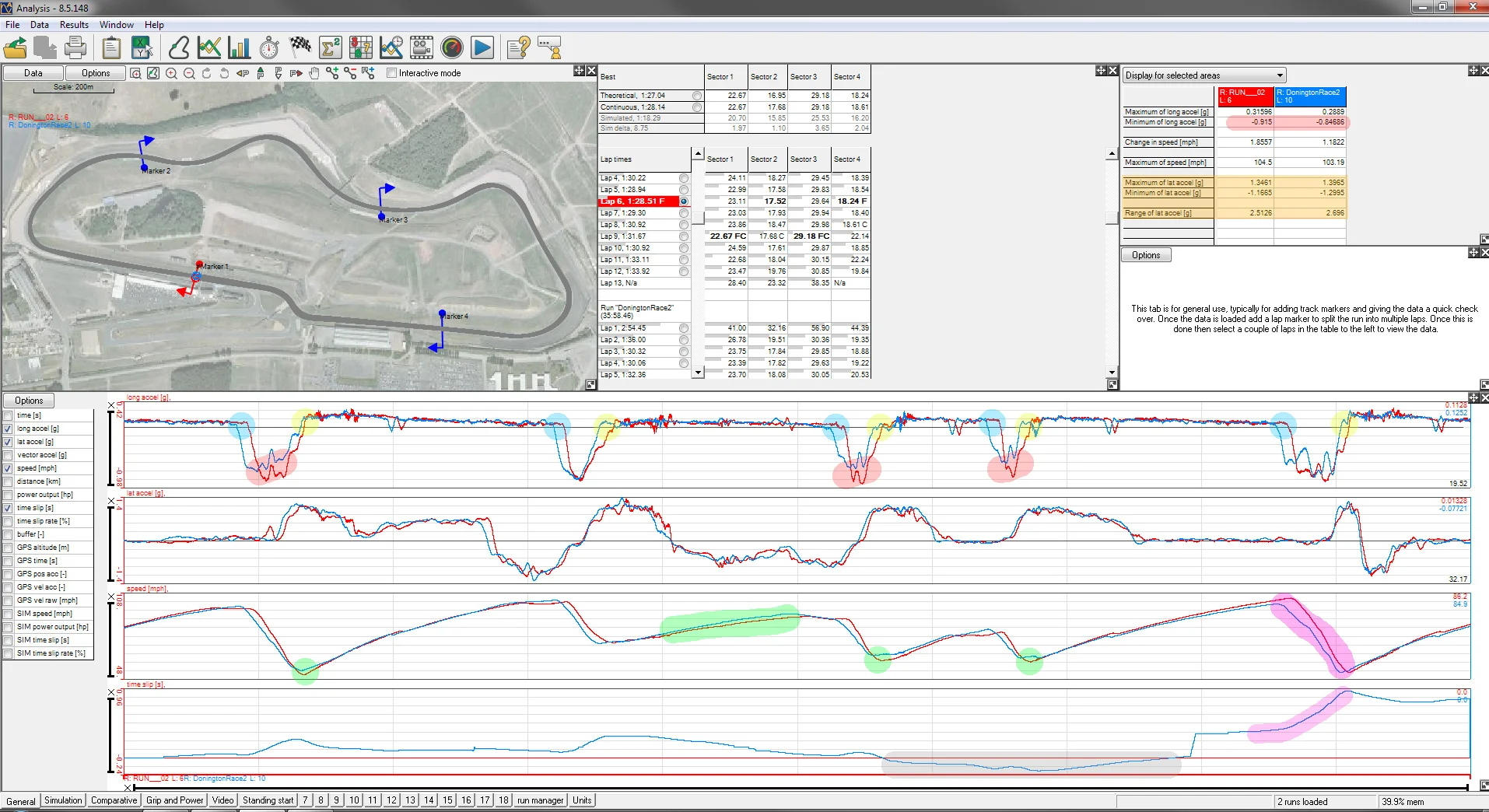Image resolution: width=1489 pixels, height=812 pixels.
Task: Click the speedometer gauge icon
Action: [452, 47]
